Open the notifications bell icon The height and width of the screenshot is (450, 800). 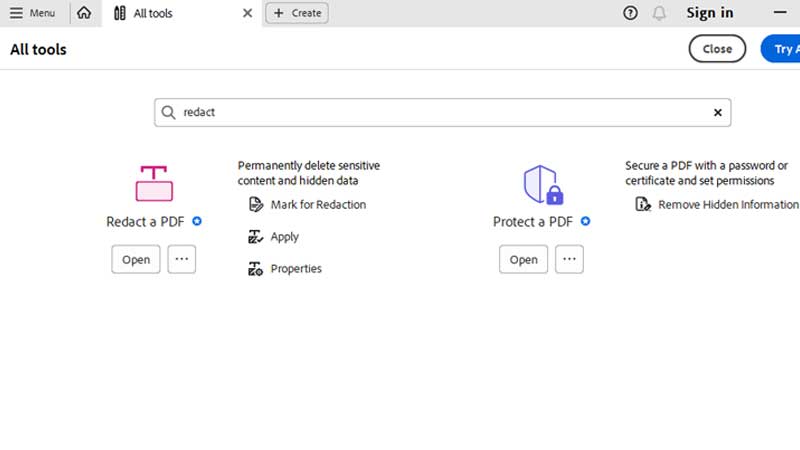659,13
